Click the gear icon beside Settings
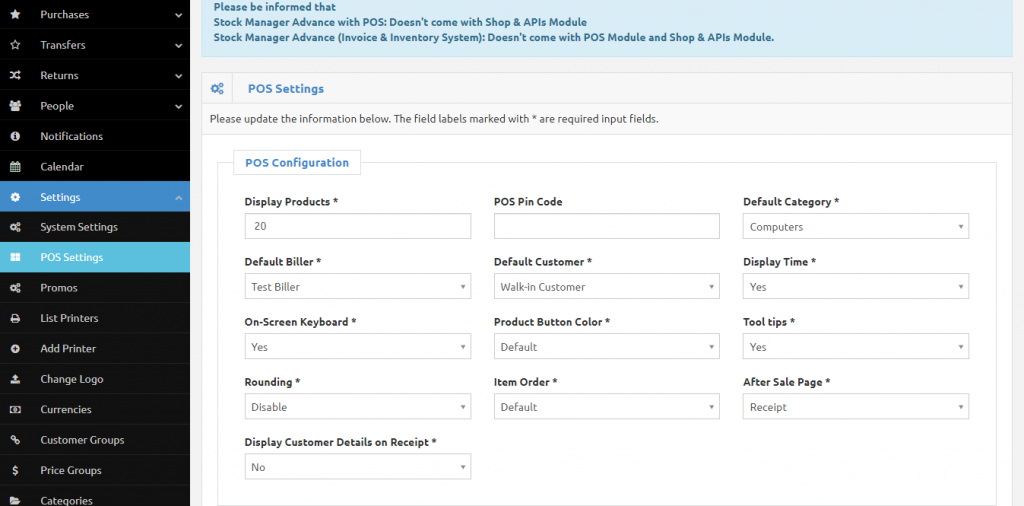This screenshot has width=1024, height=506. 15,197
